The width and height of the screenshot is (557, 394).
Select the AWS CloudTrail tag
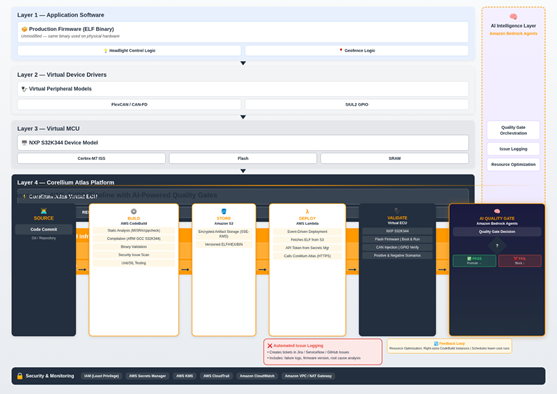coord(216,376)
